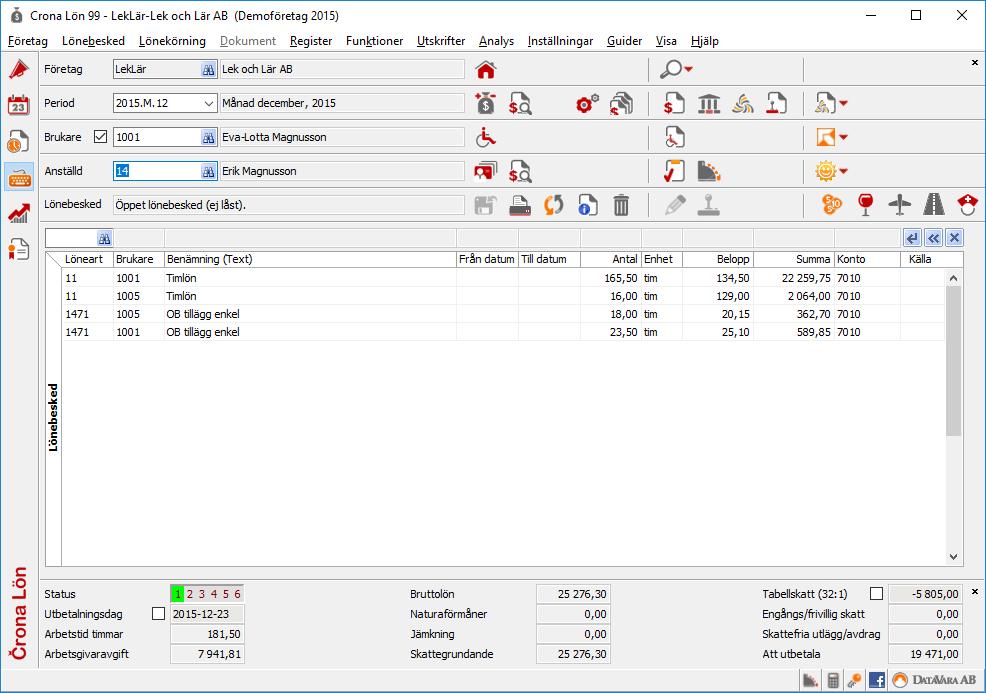This screenshot has width=986, height=693.
Task: Click the red gears settings icon
Action: click(587, 103)
